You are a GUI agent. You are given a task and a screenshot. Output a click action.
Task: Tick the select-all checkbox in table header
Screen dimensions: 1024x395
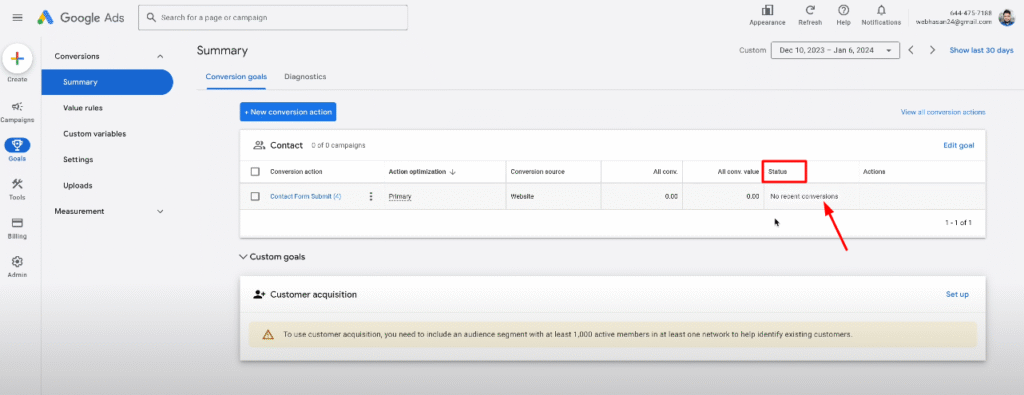pos(255,172)
